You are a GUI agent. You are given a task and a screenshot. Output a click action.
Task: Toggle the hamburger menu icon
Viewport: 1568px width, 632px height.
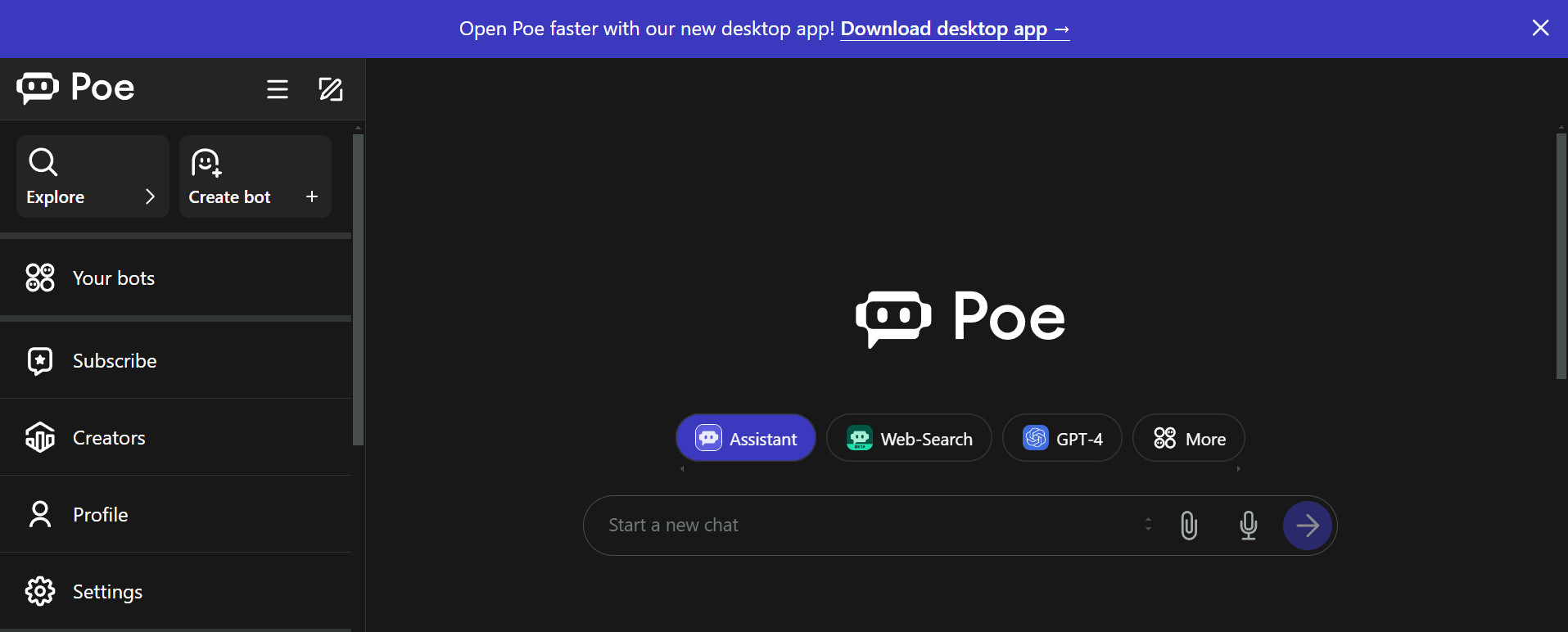pos(278,89)
